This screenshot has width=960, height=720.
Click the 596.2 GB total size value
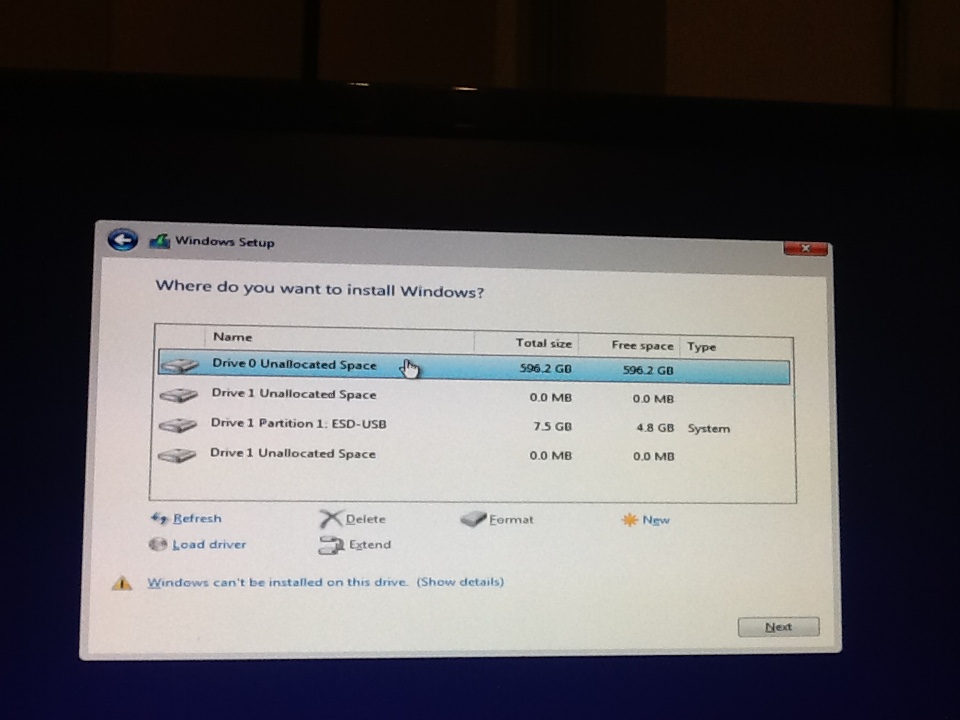click(546, 369)
